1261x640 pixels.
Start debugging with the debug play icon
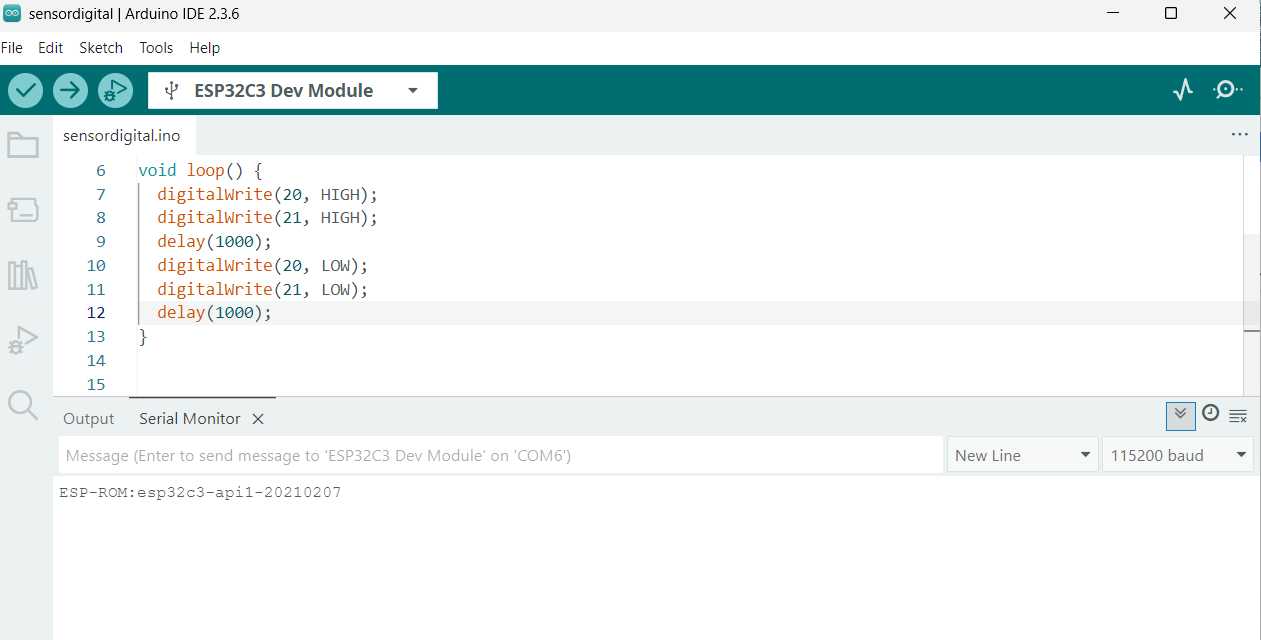point(115,90)
